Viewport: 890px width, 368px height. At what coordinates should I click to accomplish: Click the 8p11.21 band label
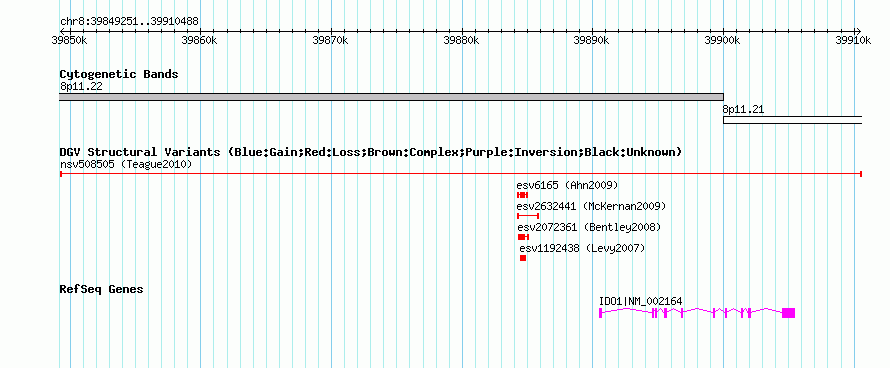pyautogui.click(x=744, y=109)
